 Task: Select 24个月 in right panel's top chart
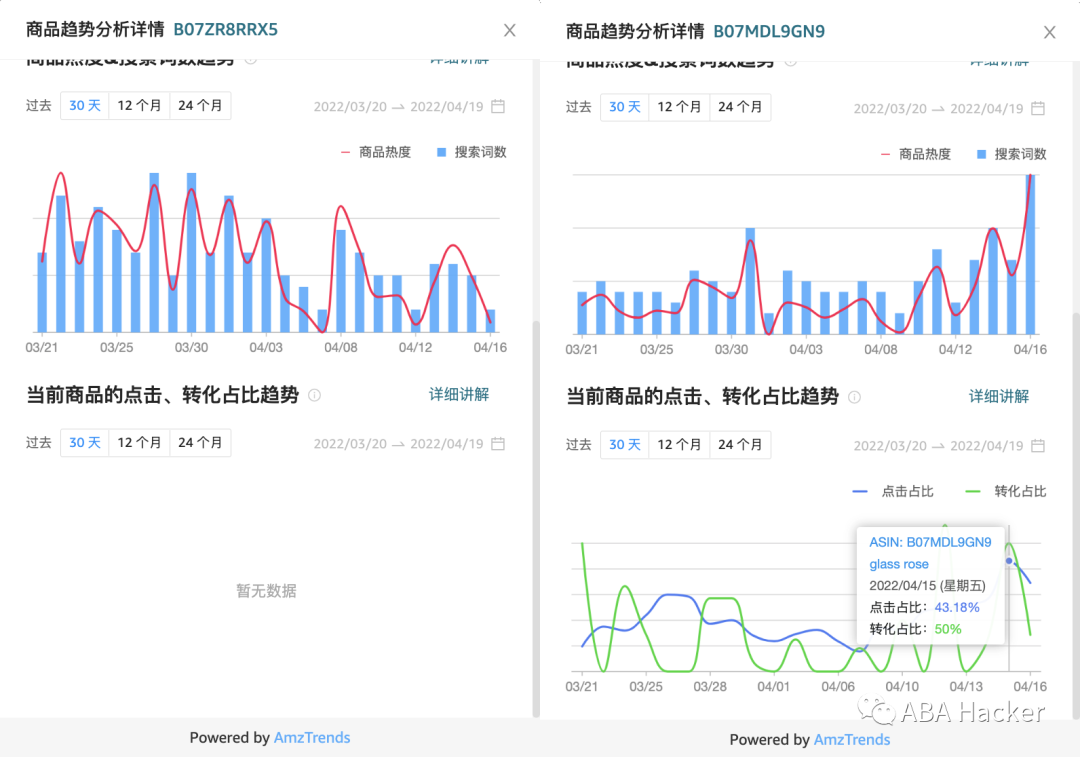pyautogui.click(x=740, y=107)
